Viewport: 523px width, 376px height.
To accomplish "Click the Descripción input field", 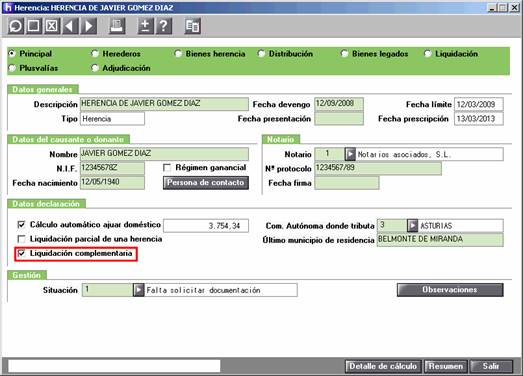I will pyautogui.click(x=164, y=104).
